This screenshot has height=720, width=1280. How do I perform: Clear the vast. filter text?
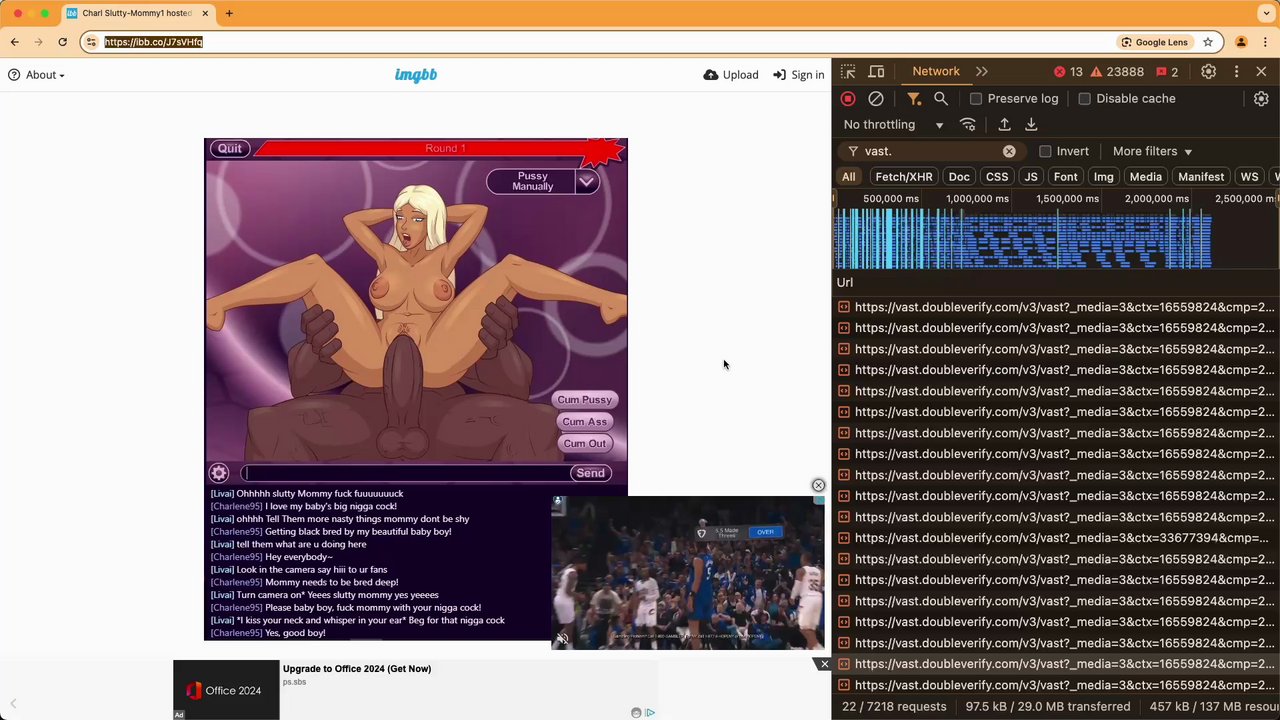pos(1009,151)
